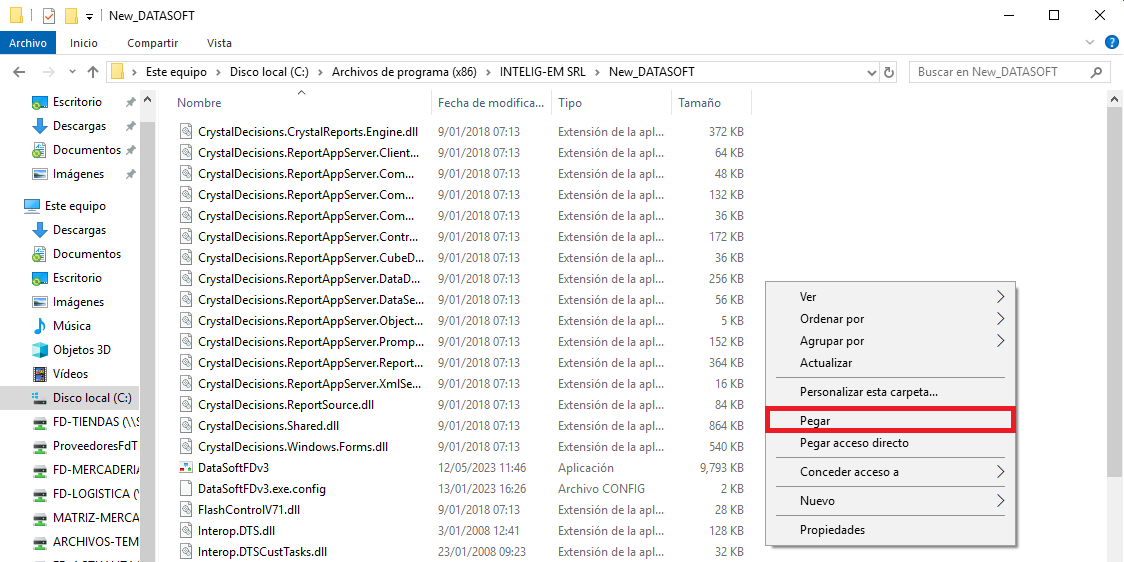Open the Ver submenu in context menu
This screenshot has height=562, width=1124.
pos(890,297)
